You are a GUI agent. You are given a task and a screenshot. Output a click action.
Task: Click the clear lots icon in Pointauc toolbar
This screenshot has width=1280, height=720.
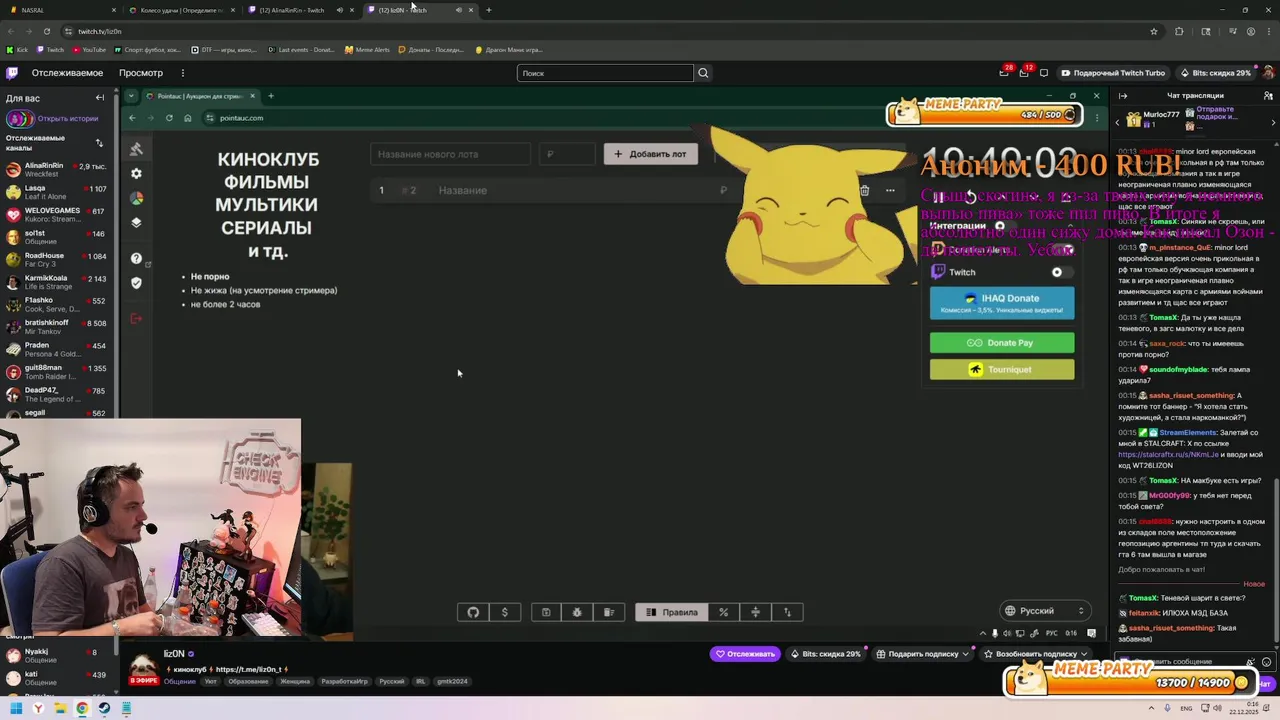[x=608, y=612]
